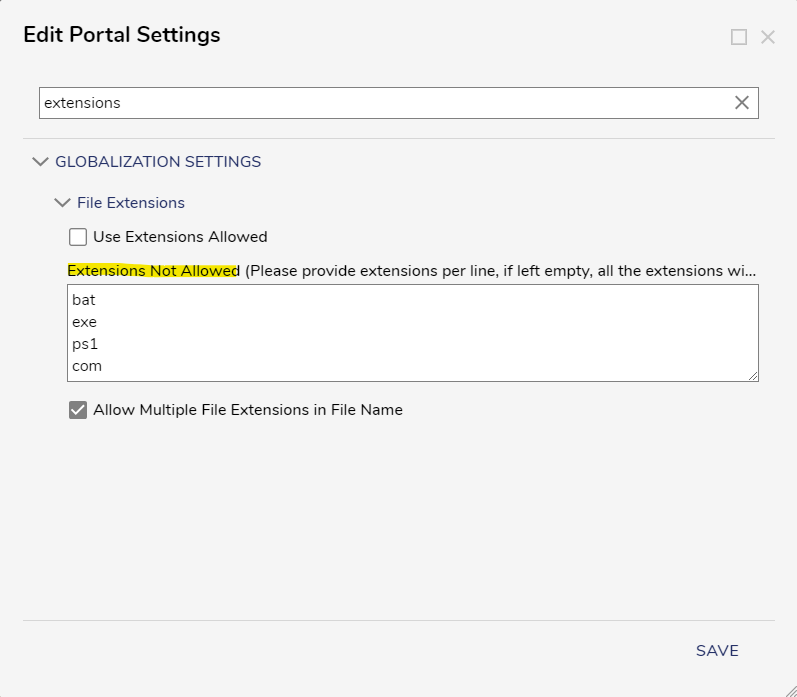Image resolution: width=797 pixels, height=697 pixels.
Task: Click the highlighted Extensions Not Allowed label
Action: (x=154, y=270)
